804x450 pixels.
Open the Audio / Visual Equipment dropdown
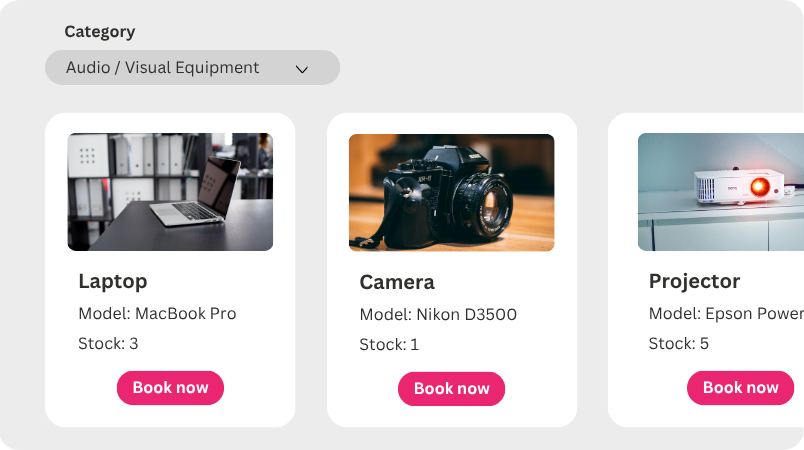pos(192,68)
